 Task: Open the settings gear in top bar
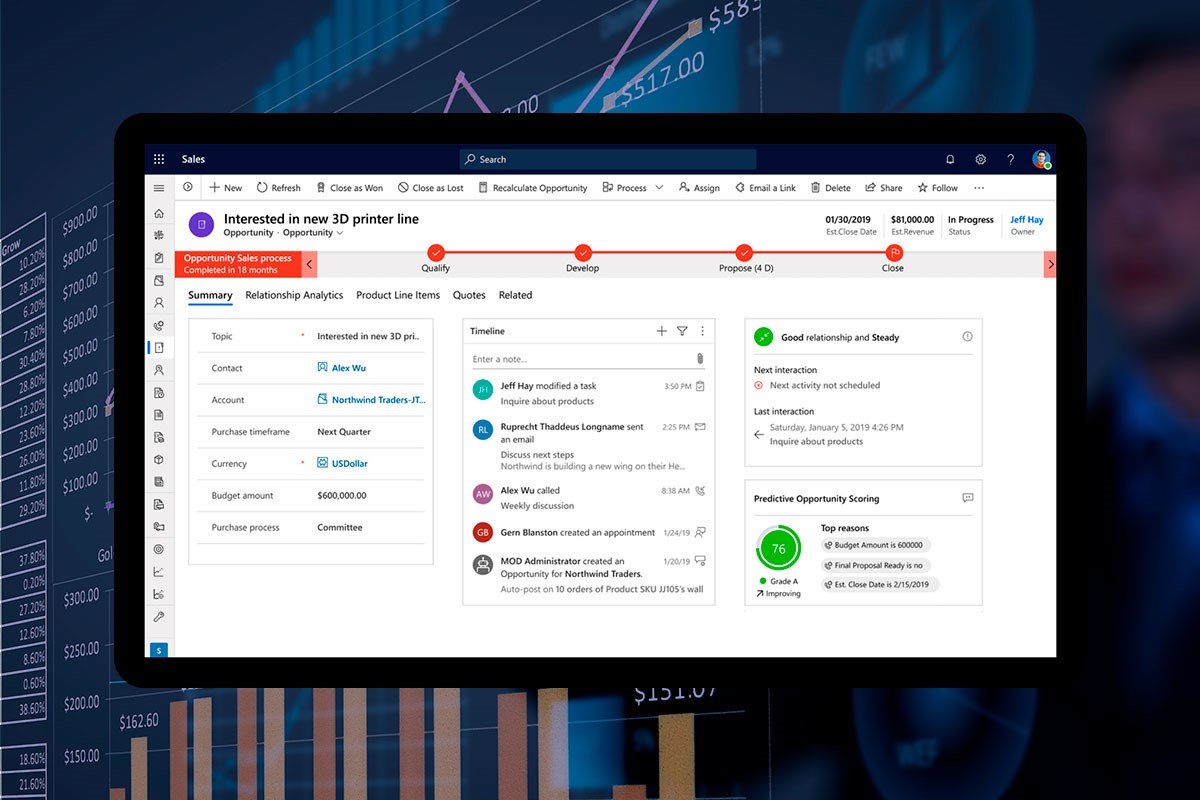tap(981, 159)
